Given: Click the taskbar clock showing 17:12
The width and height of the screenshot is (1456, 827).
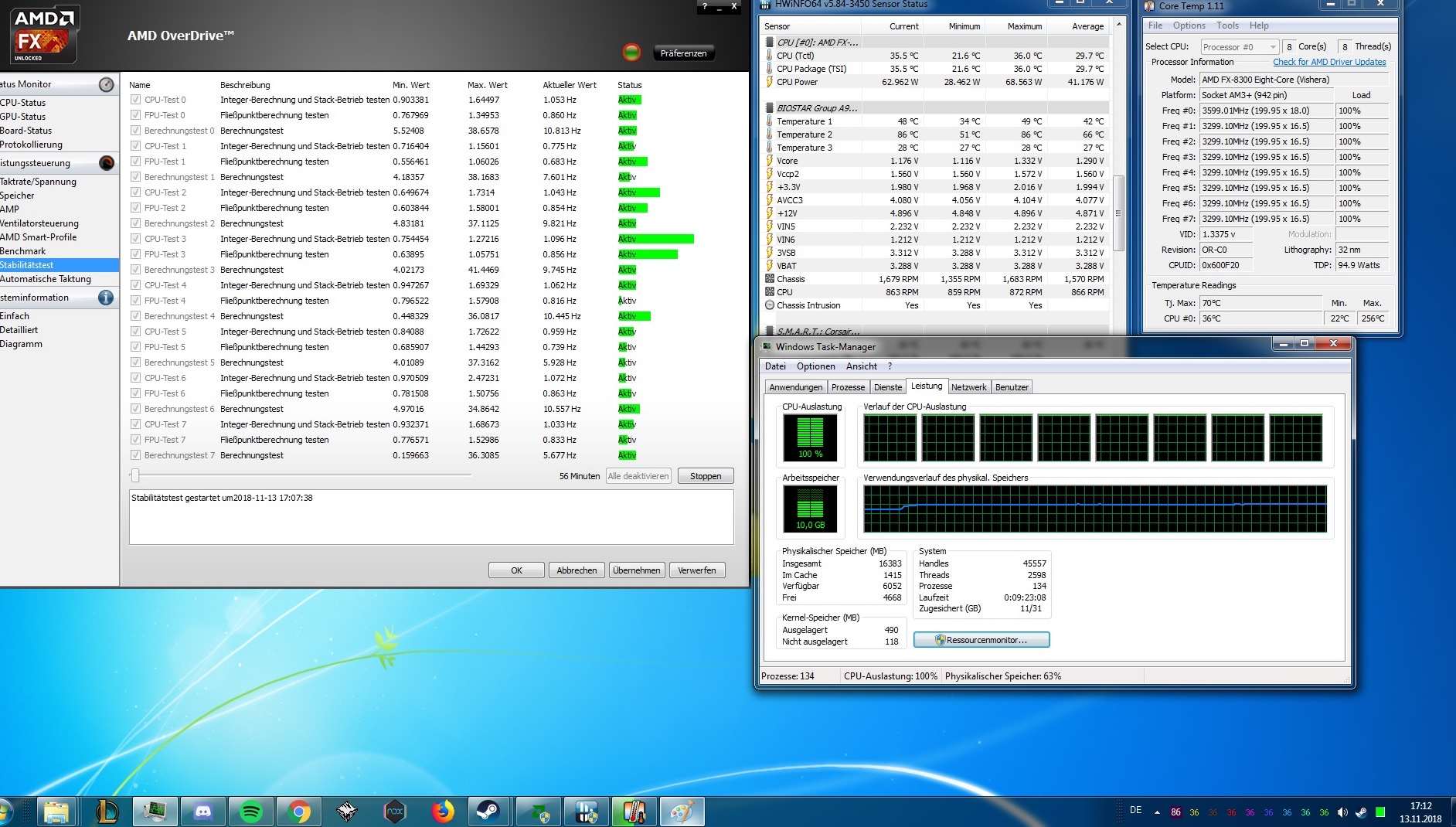Looking at the screenshot, I should (1420, 806).
